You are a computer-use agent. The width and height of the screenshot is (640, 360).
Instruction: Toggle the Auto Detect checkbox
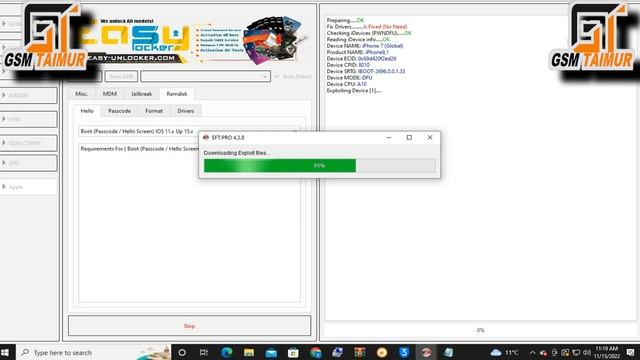pyautogui.click(x=277, y=76)
